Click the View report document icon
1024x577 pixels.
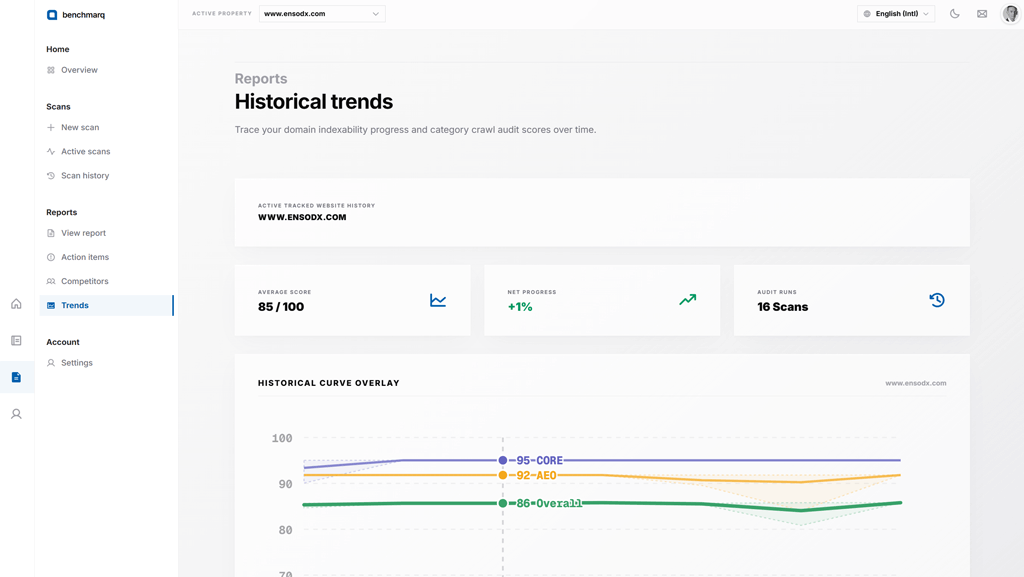(51, 233)
